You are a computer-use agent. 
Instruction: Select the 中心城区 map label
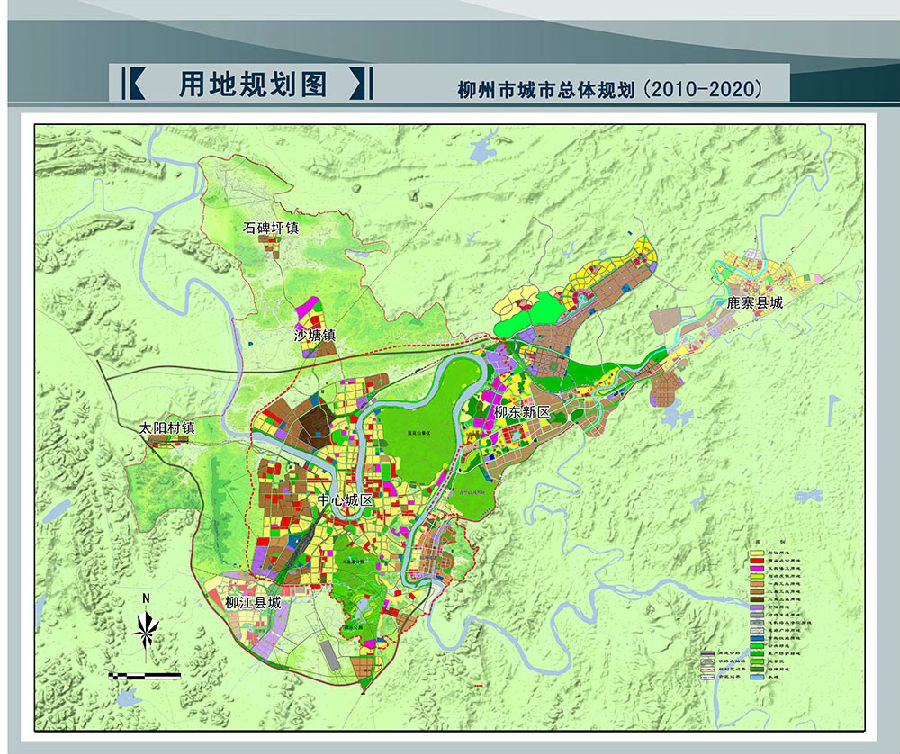(x=345, y=499)
